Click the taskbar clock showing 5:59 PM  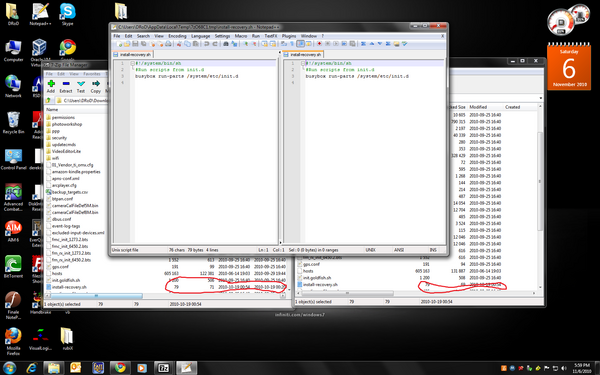click(x=581, y=368)
